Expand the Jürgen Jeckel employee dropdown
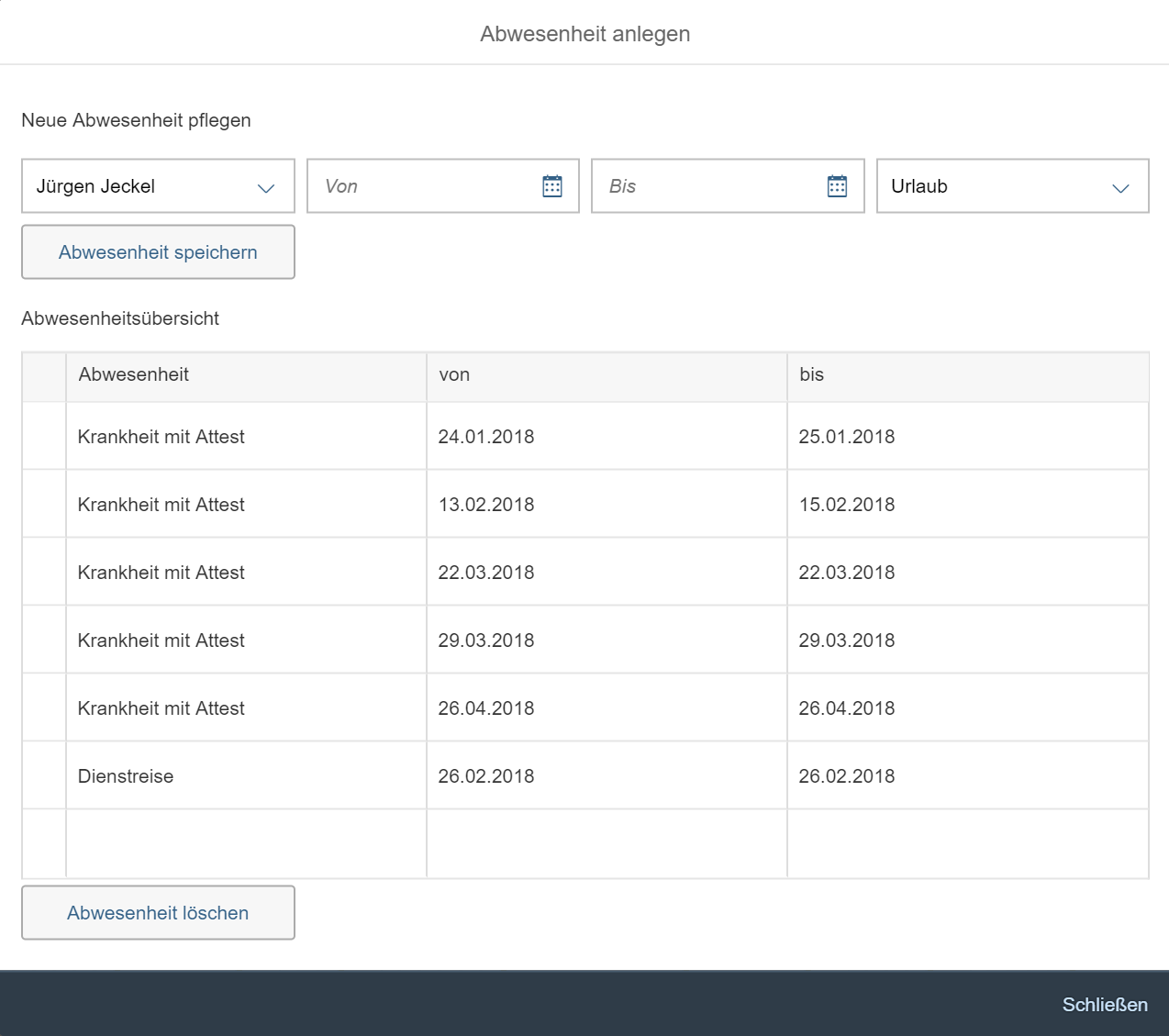Screen dimensions: 1169x1036 point(266,187)
